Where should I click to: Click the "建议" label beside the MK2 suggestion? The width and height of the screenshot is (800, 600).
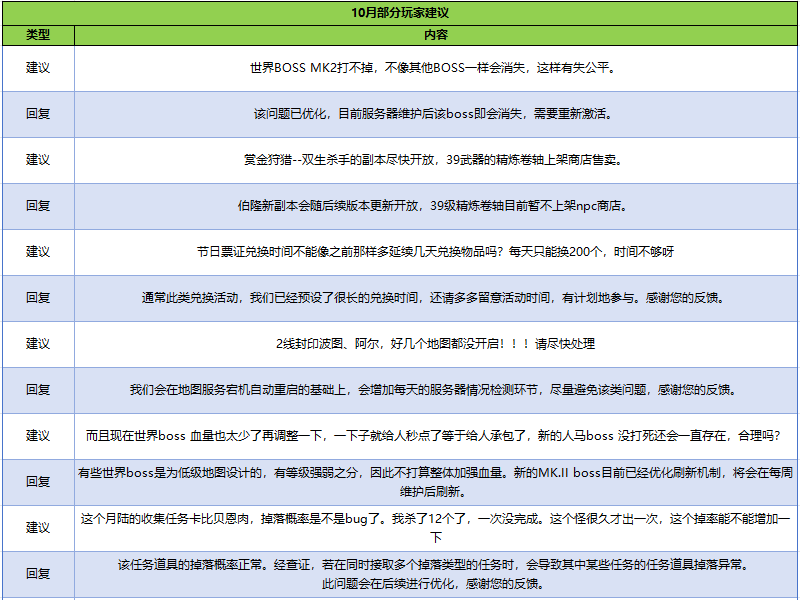point(37,68)
